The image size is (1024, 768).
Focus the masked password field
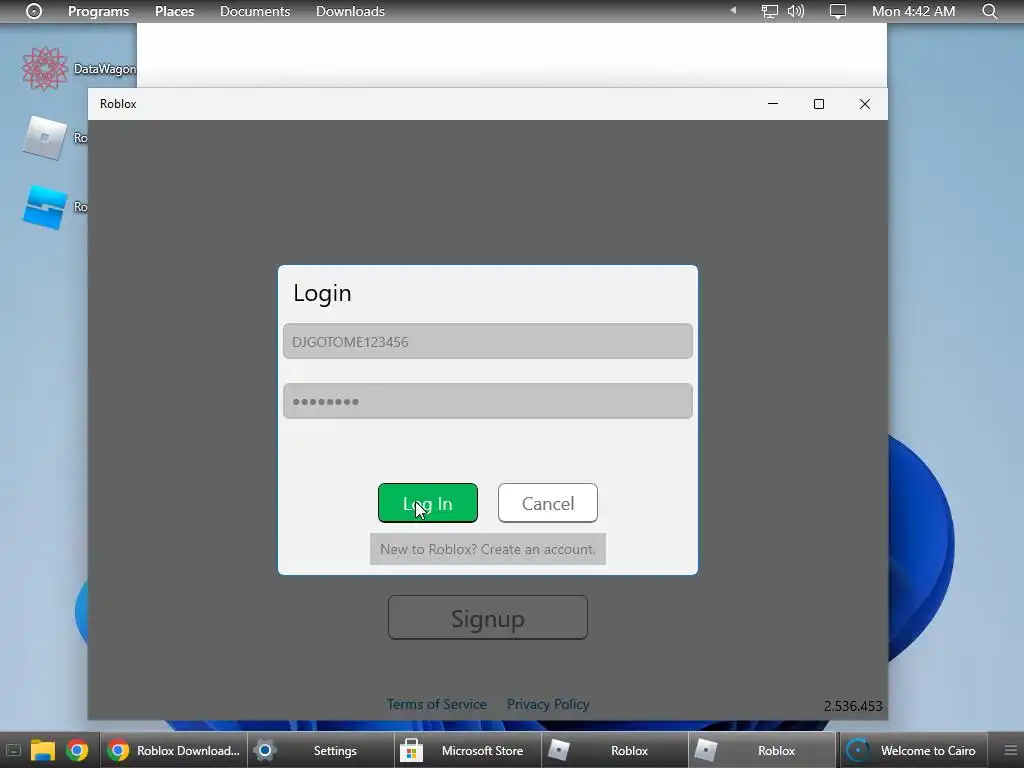pyautogui.click(x=488, y=401)
